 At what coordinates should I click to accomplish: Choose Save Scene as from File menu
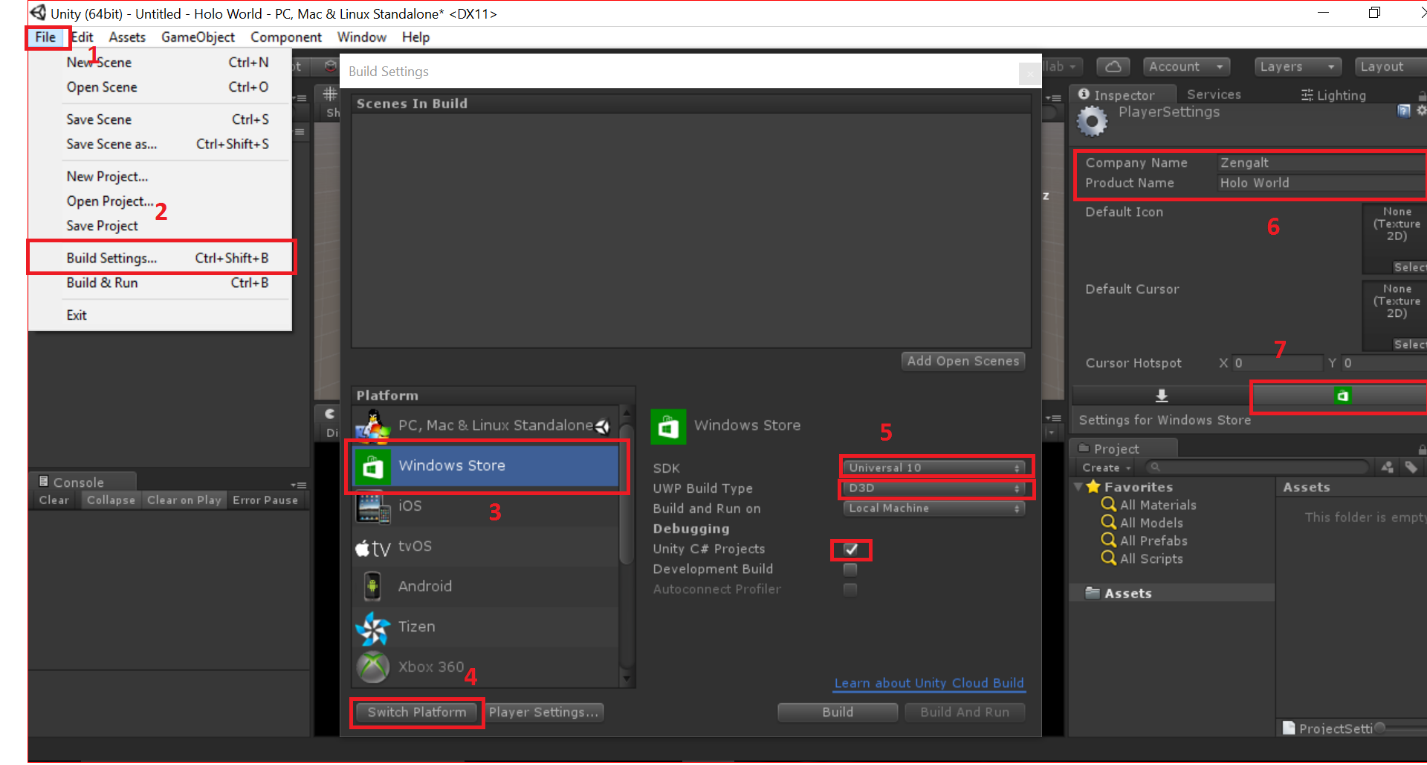point(161,144)
